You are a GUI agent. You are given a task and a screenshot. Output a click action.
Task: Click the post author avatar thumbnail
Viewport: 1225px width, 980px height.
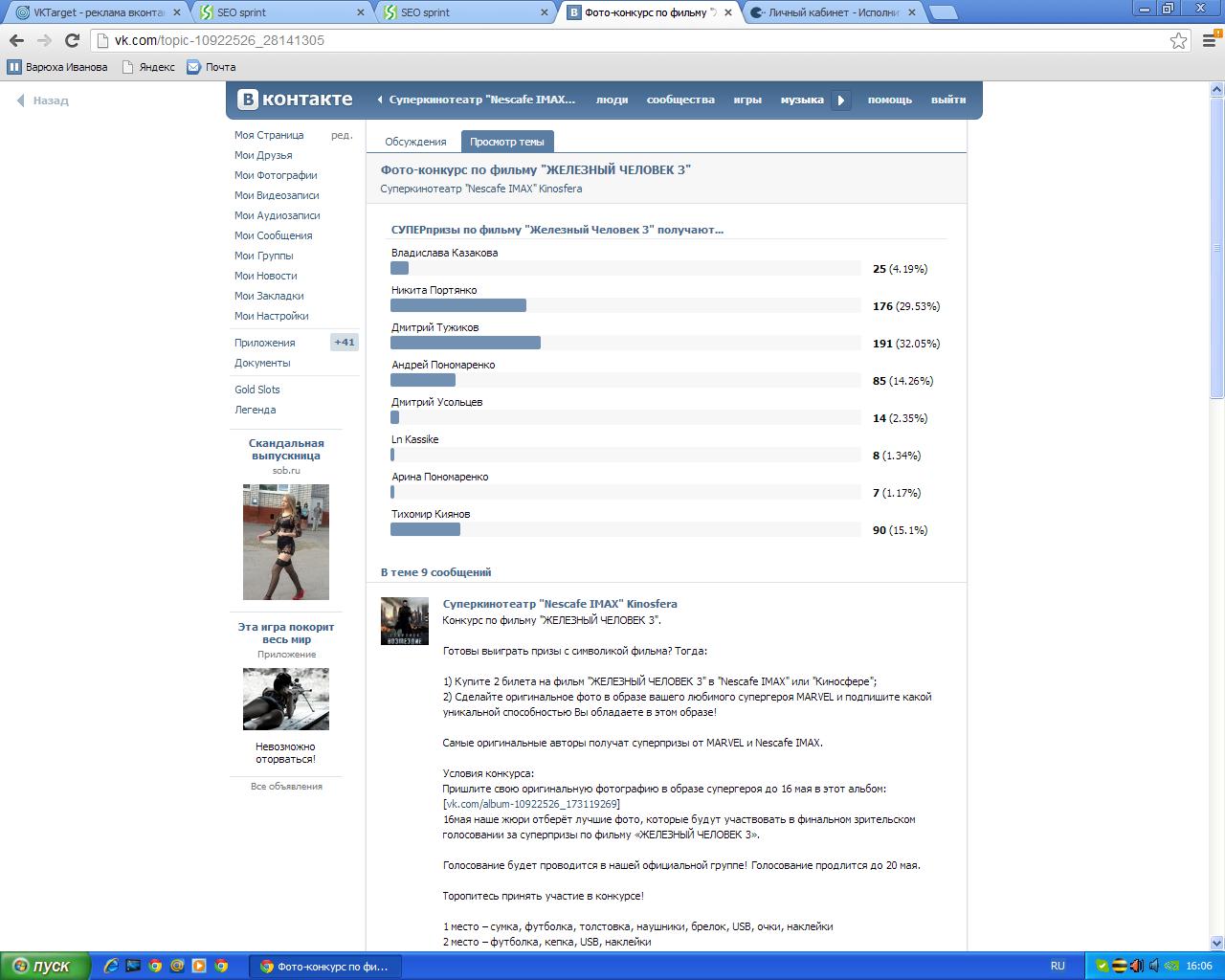point(405,621)
